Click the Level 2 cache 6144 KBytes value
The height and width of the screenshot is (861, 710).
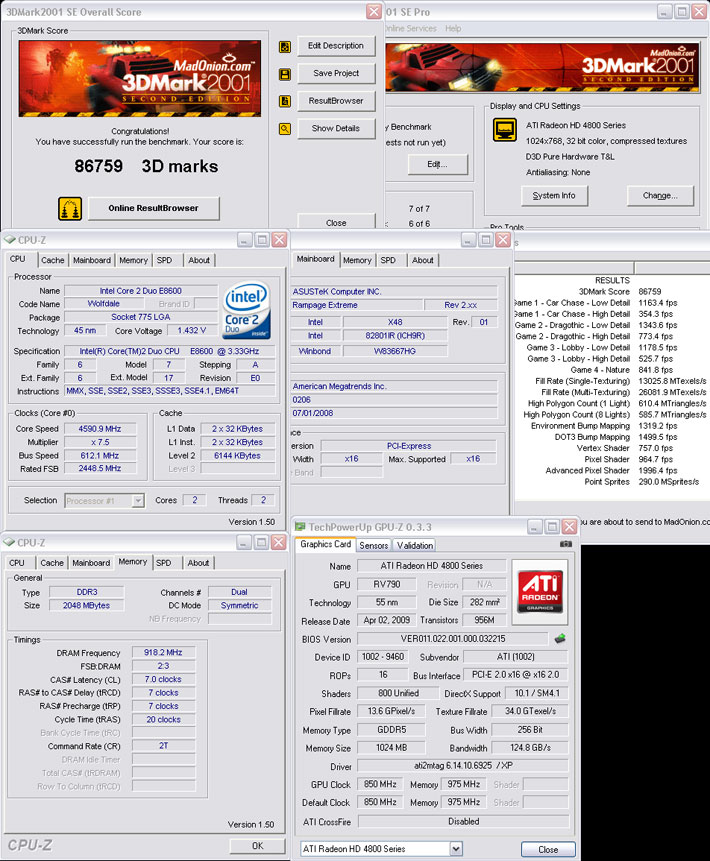[x=237, y=456]
